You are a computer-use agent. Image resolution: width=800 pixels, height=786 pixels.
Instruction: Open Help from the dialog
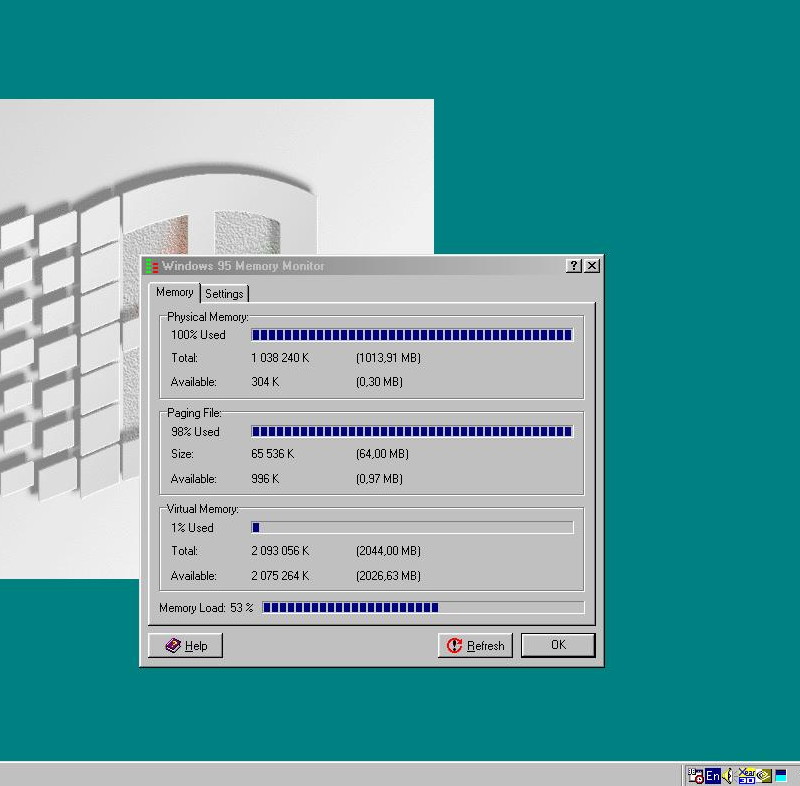click(x=186, y=646)
